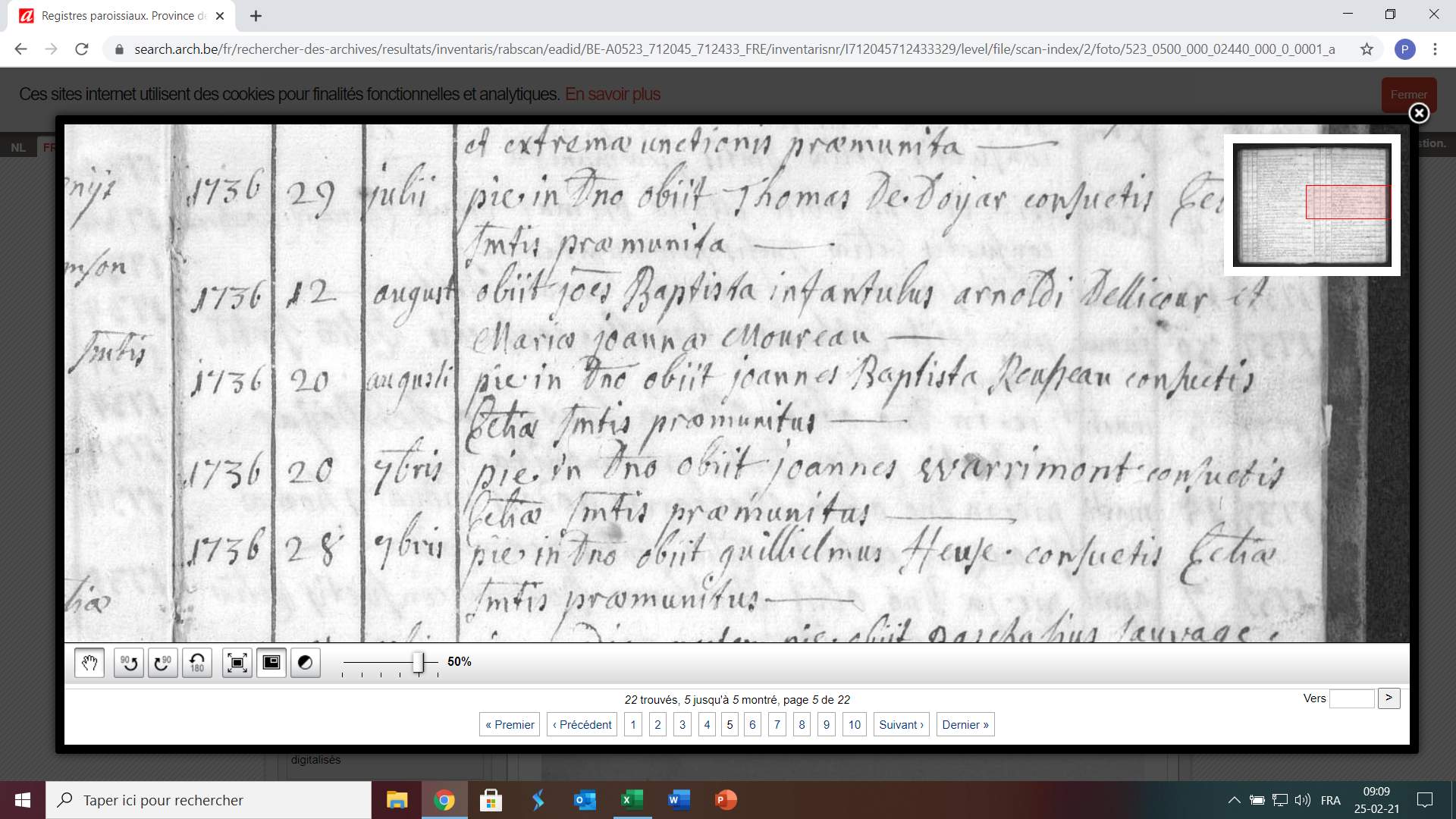
Task: Go to the Précédent page
Action: click(x=582, y=725)
